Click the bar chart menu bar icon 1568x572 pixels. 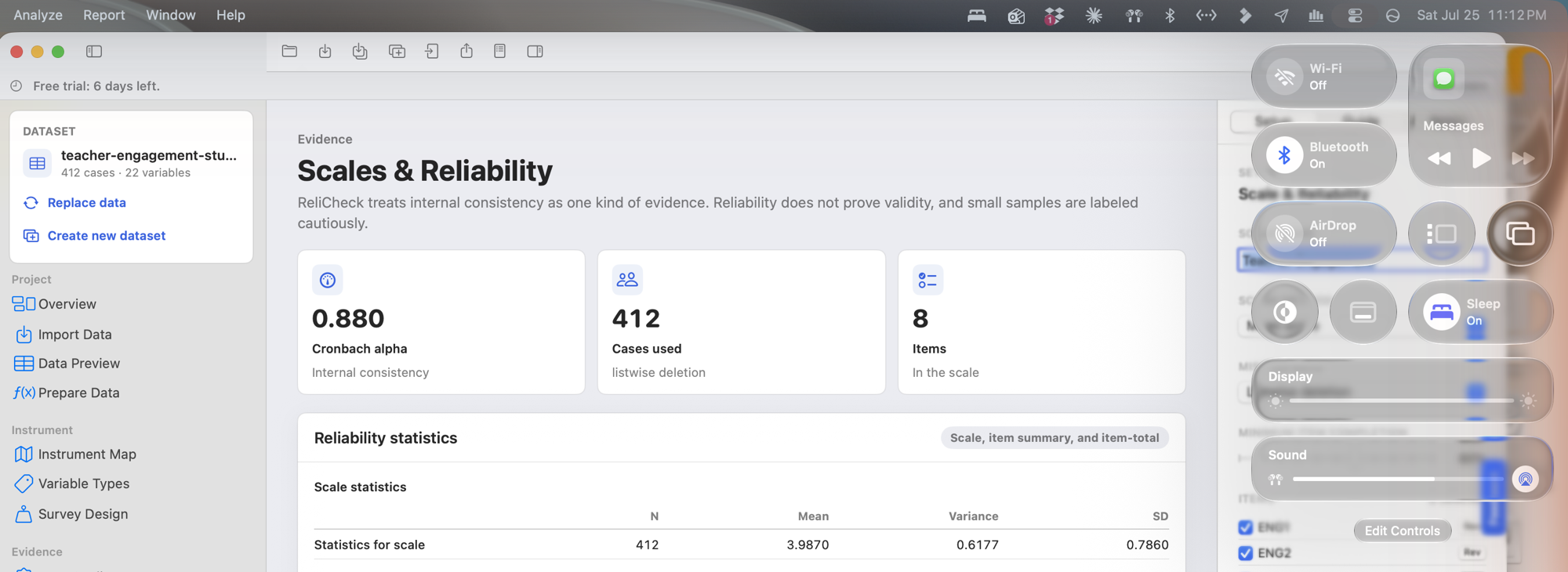coord(1316,15)
